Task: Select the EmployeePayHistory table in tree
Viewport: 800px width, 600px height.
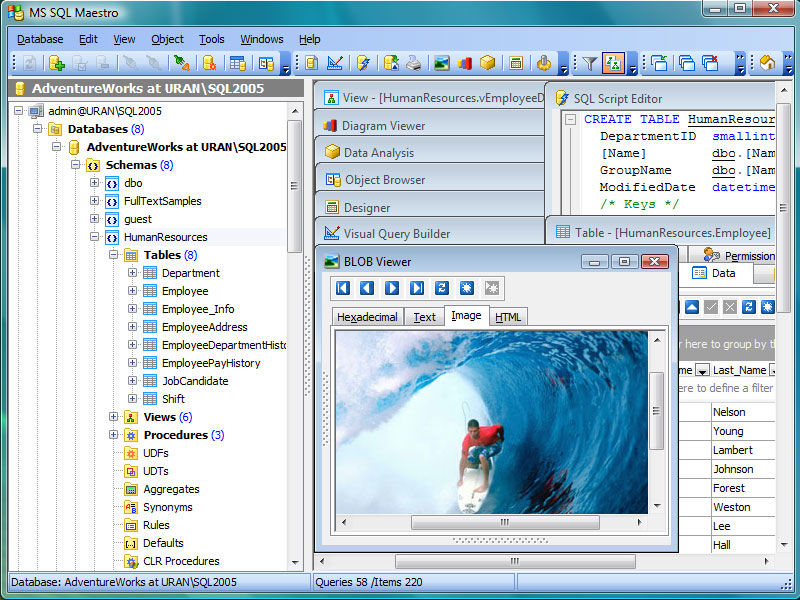Action: [x=210, y=363]
